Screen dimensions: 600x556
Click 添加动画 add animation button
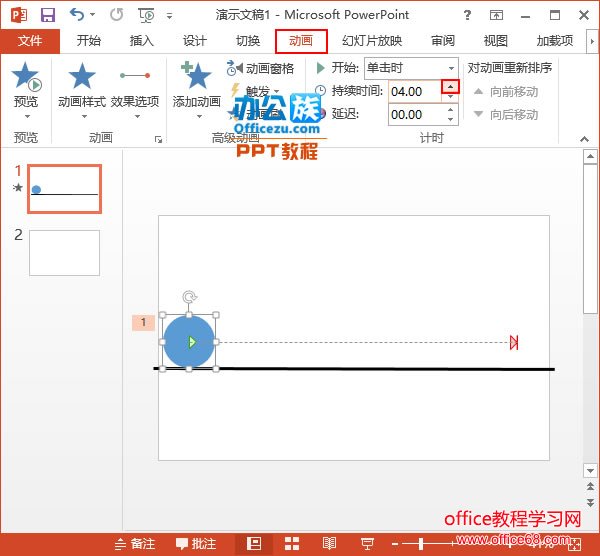(x=197, y=90)
